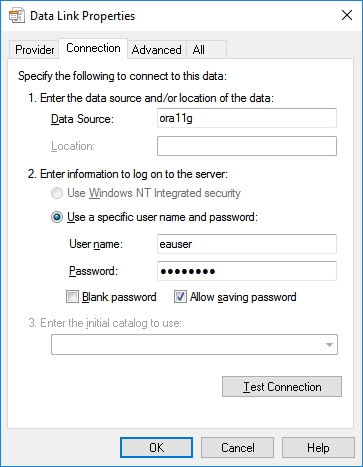Focus the User name field with eauser

point(247,244)
